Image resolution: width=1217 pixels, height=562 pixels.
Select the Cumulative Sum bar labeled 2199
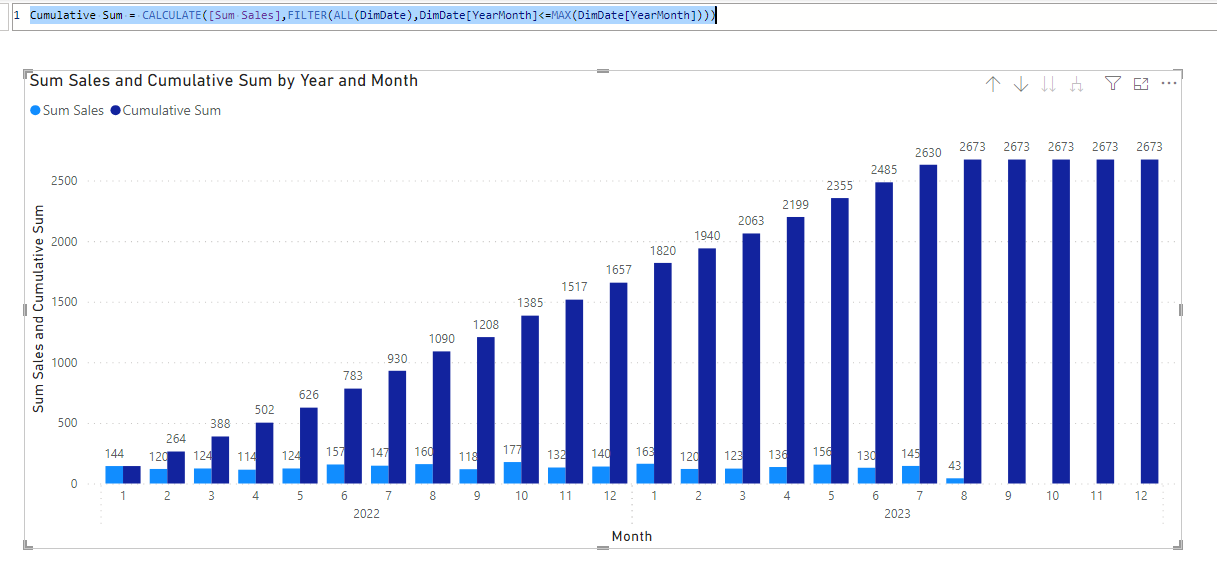[795, 350]
